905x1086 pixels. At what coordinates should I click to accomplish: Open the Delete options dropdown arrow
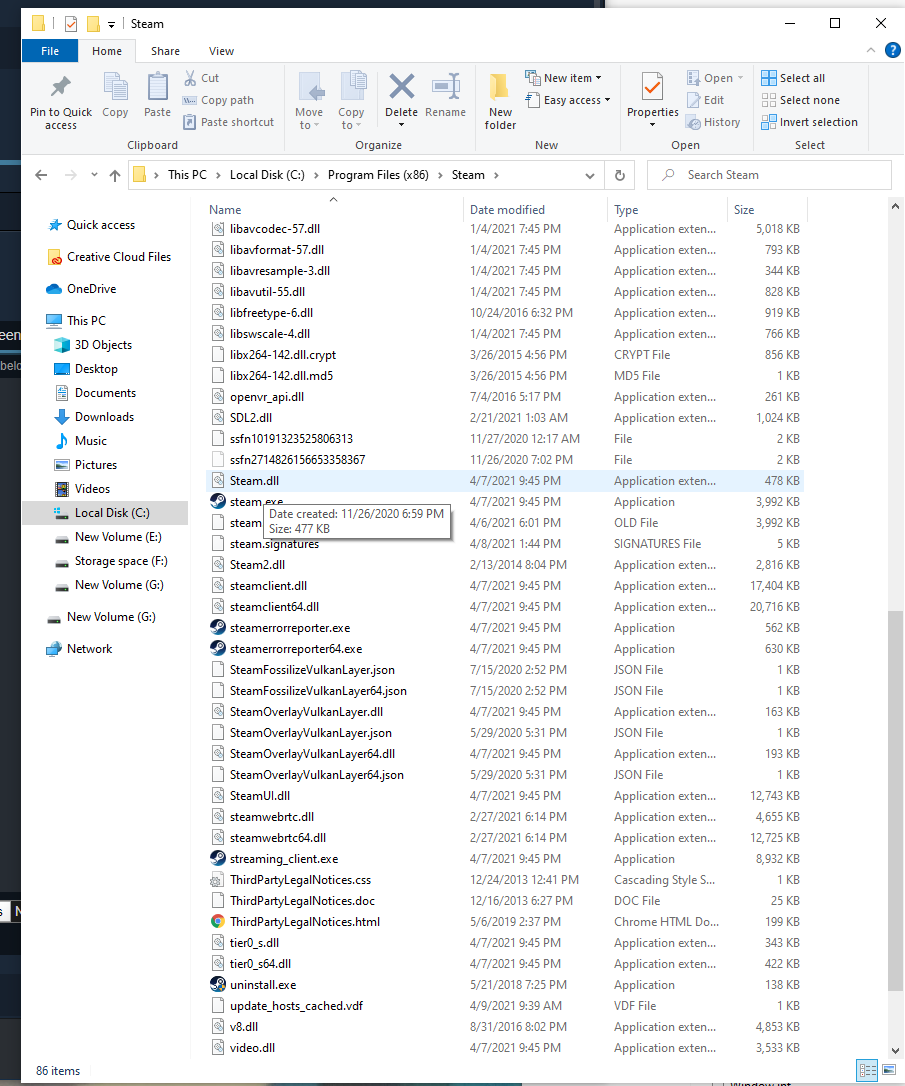402,125
